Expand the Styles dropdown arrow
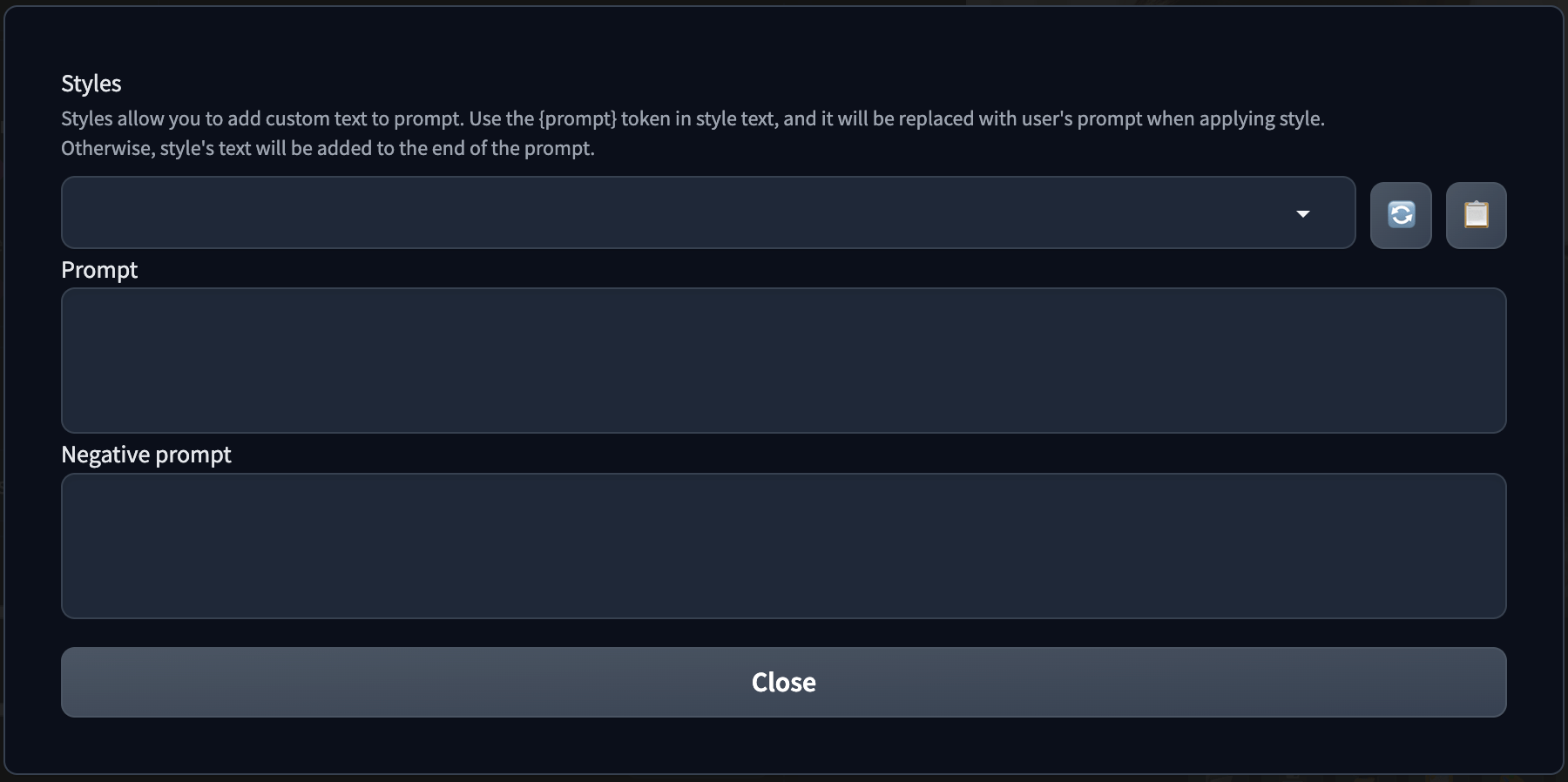 [1302, 213]
